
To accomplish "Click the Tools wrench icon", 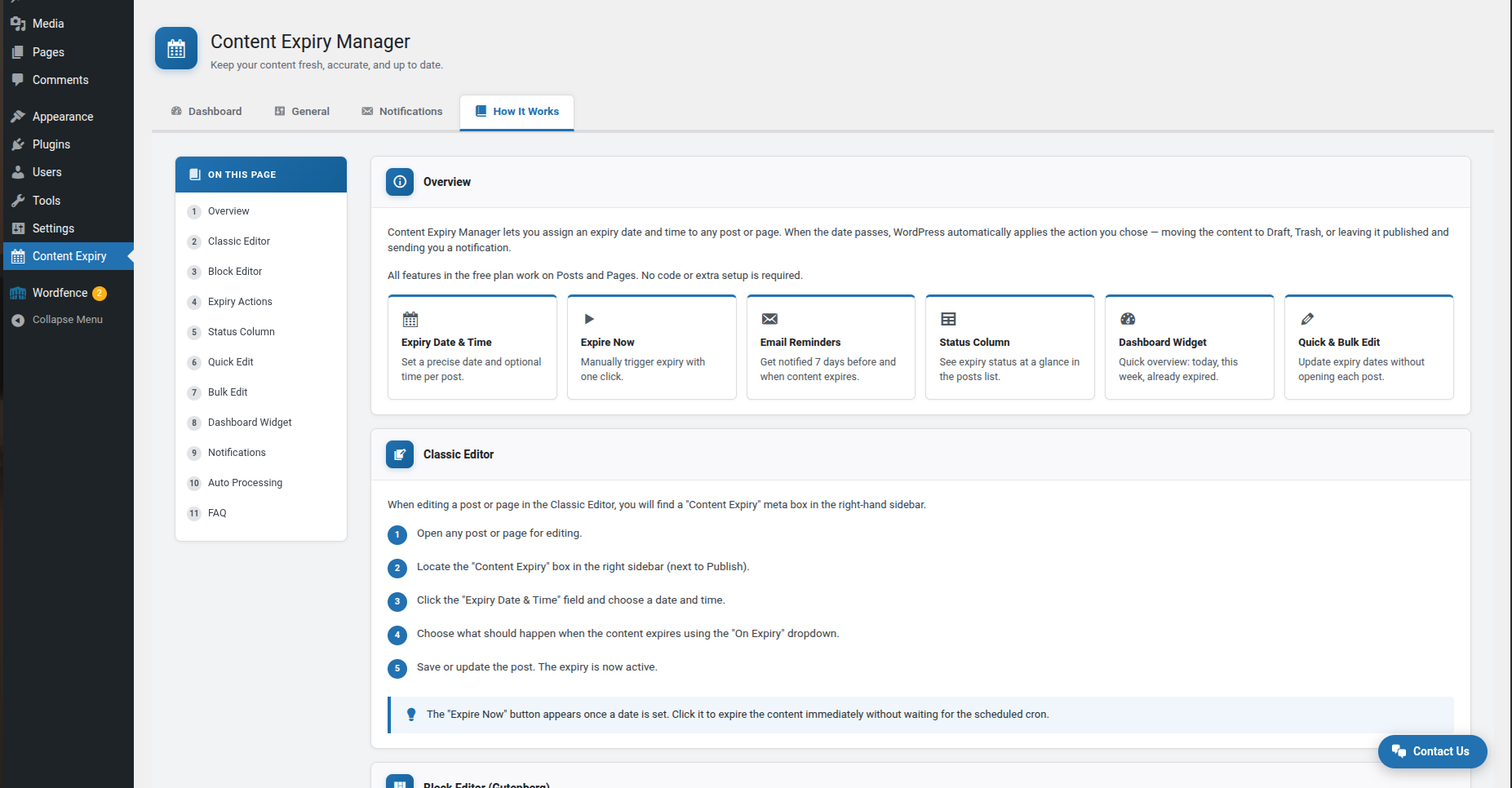I will 18,201.
